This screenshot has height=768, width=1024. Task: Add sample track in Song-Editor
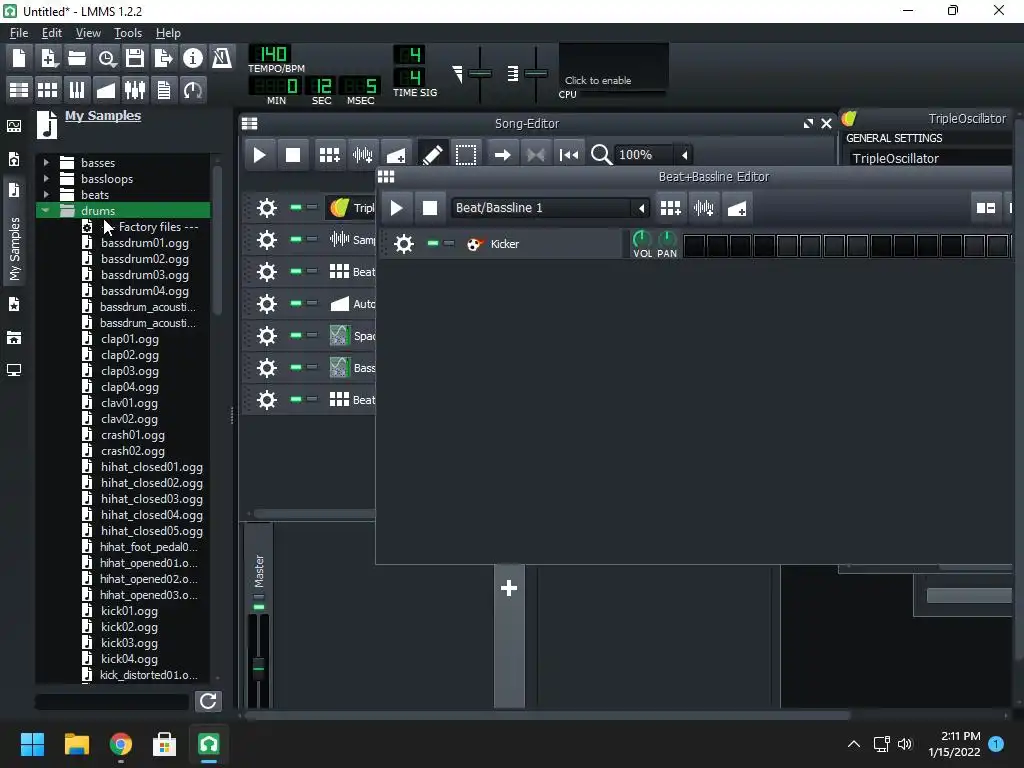(362, 155)
